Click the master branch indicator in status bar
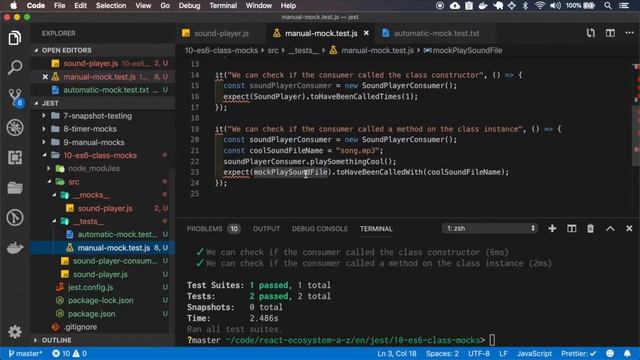This screenshot has width=640, height=360. (25, 353)
